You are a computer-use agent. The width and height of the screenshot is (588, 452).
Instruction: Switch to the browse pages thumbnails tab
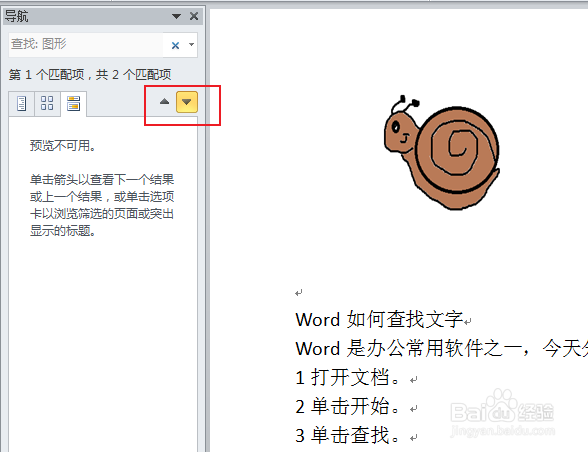[47, 103]
